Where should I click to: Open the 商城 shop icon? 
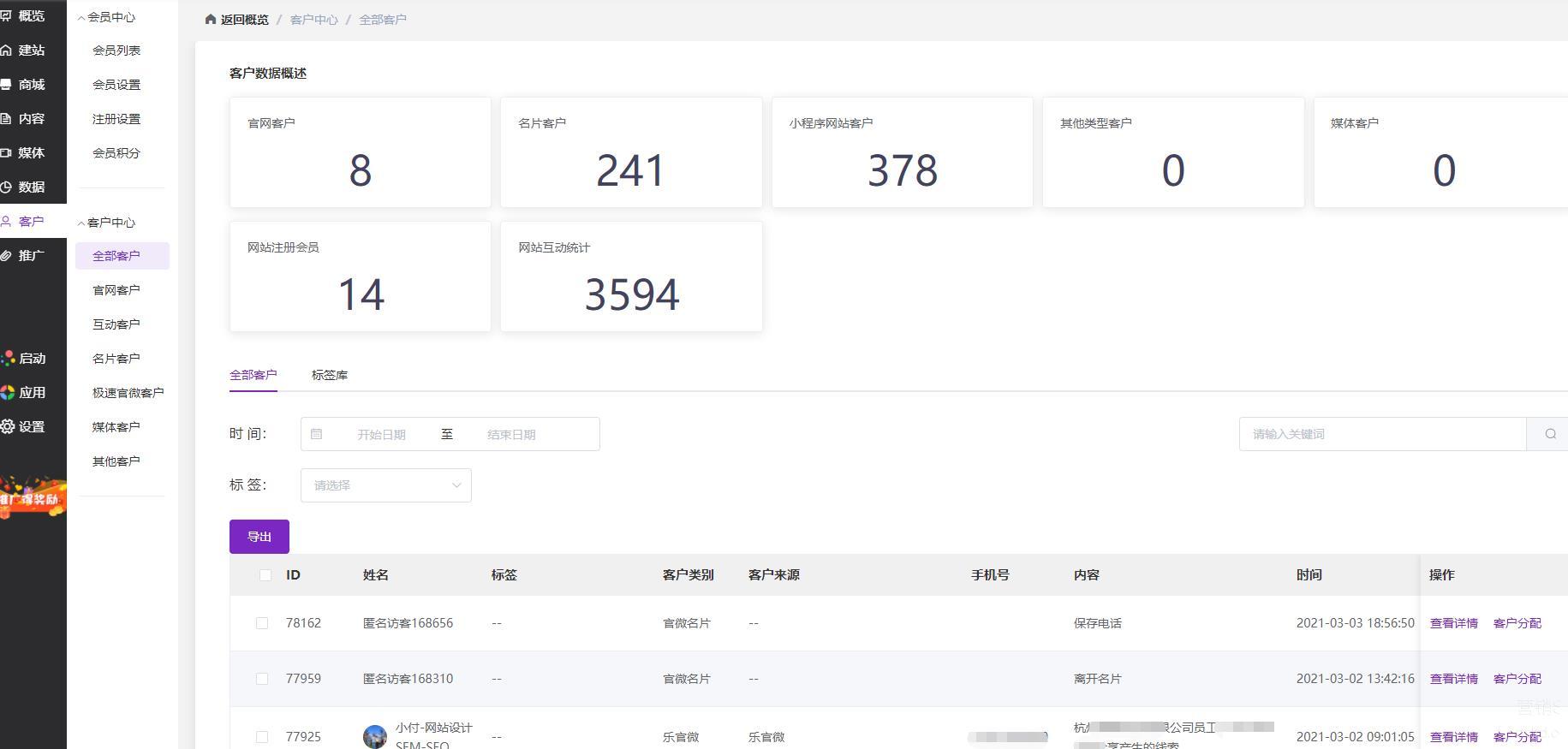tap(6, 85)
